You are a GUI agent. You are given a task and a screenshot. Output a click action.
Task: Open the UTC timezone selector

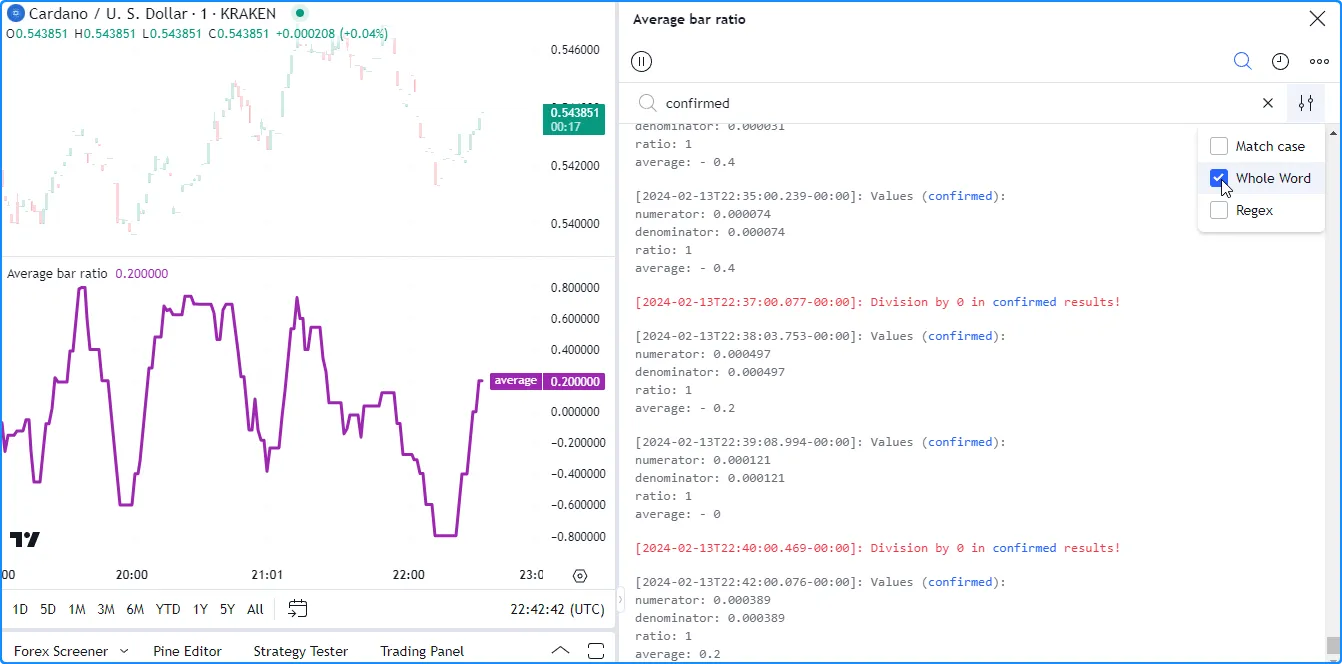pos(557,609)
